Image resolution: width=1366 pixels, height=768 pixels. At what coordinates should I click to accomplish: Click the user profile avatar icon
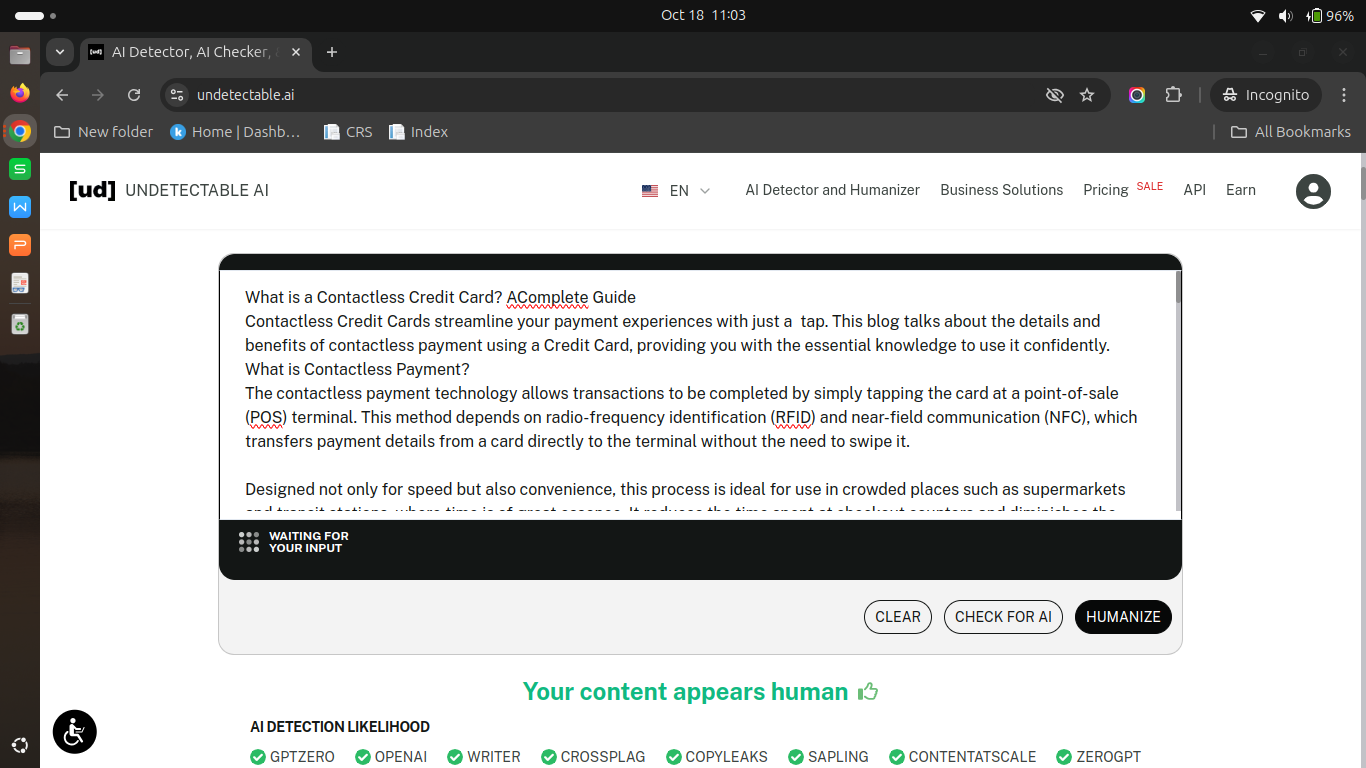[x=1313, y=191]
